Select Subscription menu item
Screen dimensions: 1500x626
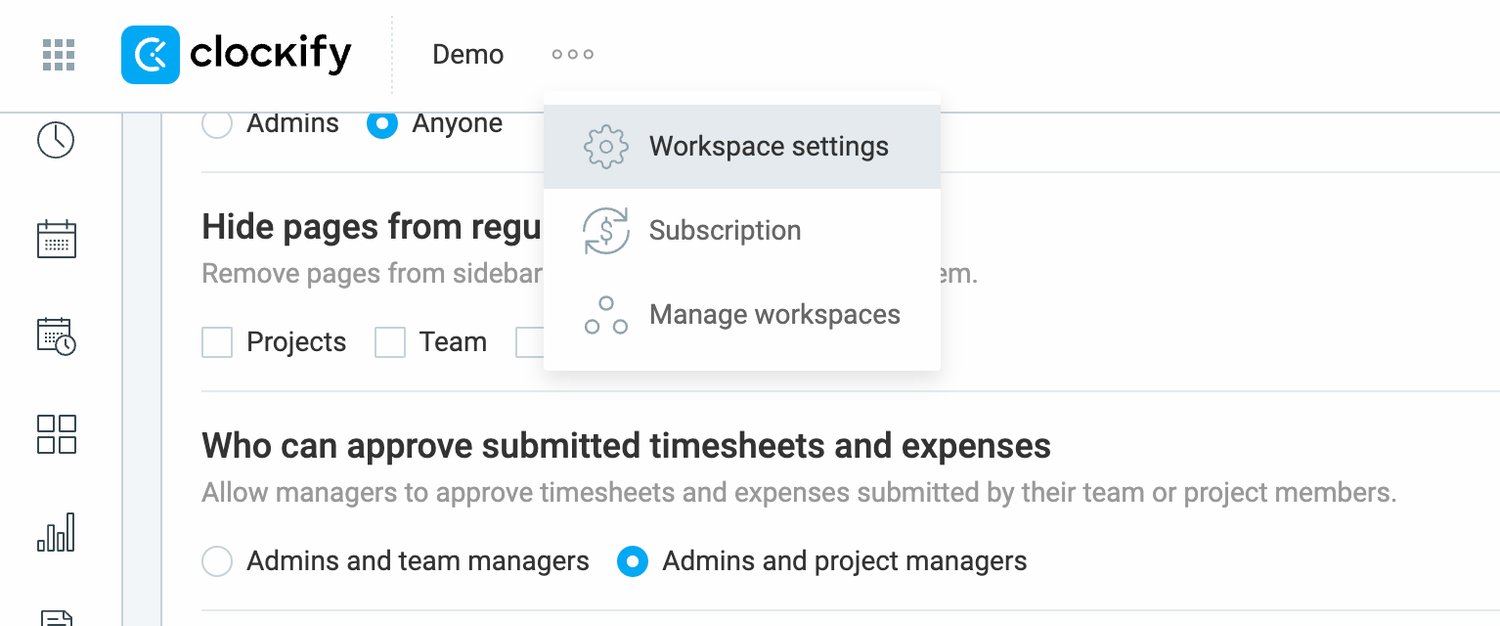tap(742, 230)
